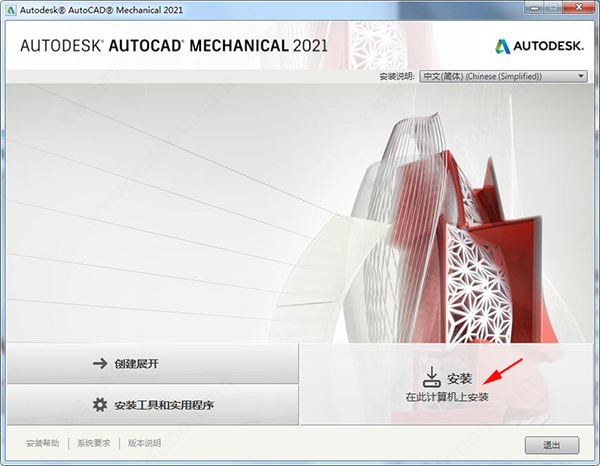The image size is (600, 466).
Task: Click the 创建展开 arrow icon
Action: [100, 363]
